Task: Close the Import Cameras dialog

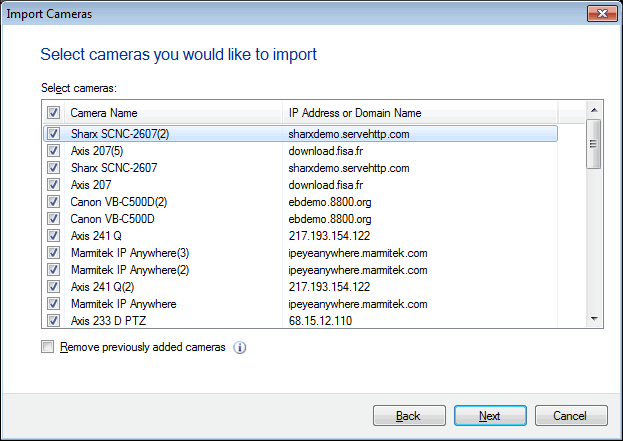Action: [x=600, y=14]
